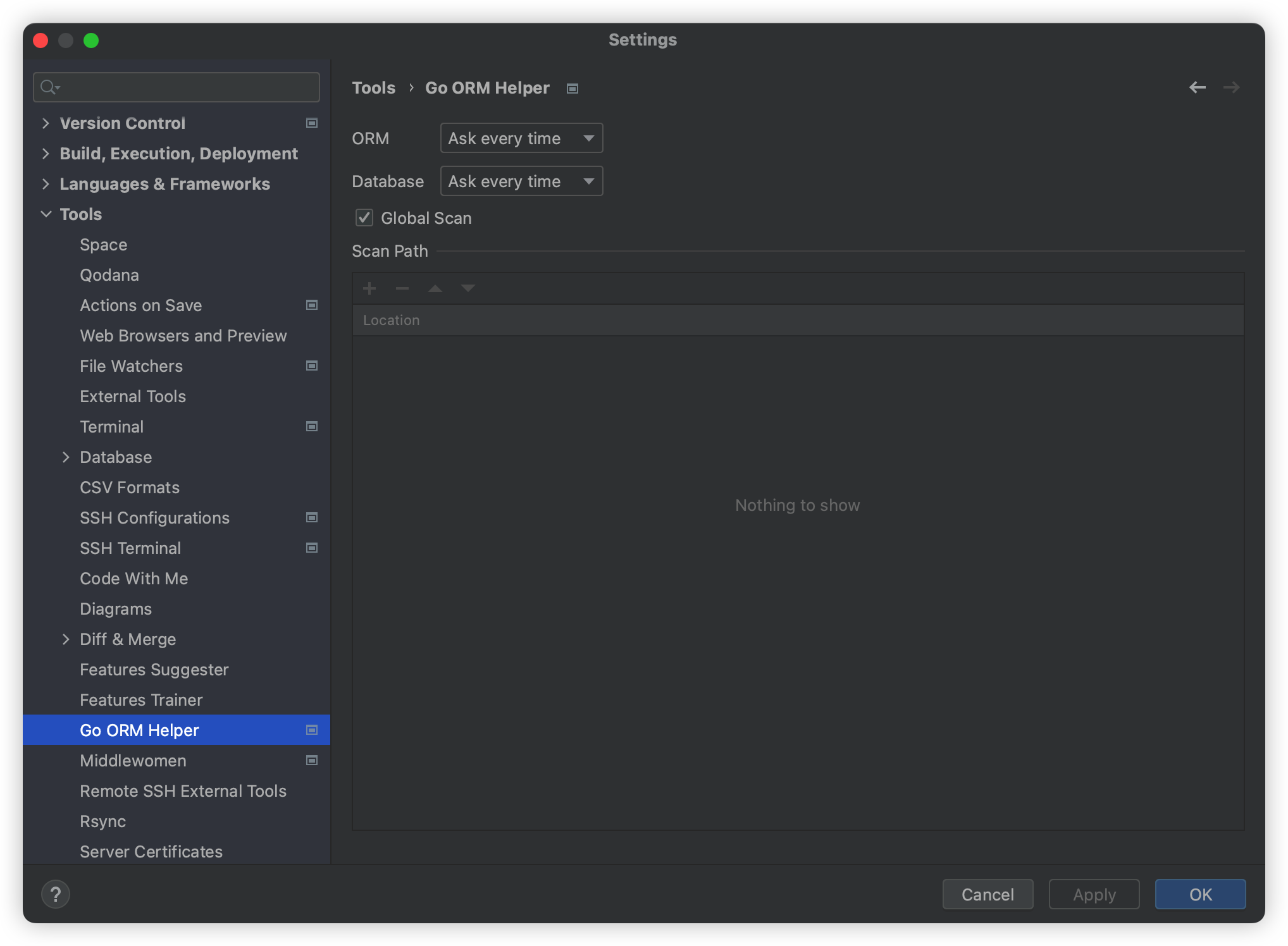The width and height of the screenshot is (1288, 946).
Task: Click the move up arrow in Scan Path toolbar
Action: tap(435, 288)
